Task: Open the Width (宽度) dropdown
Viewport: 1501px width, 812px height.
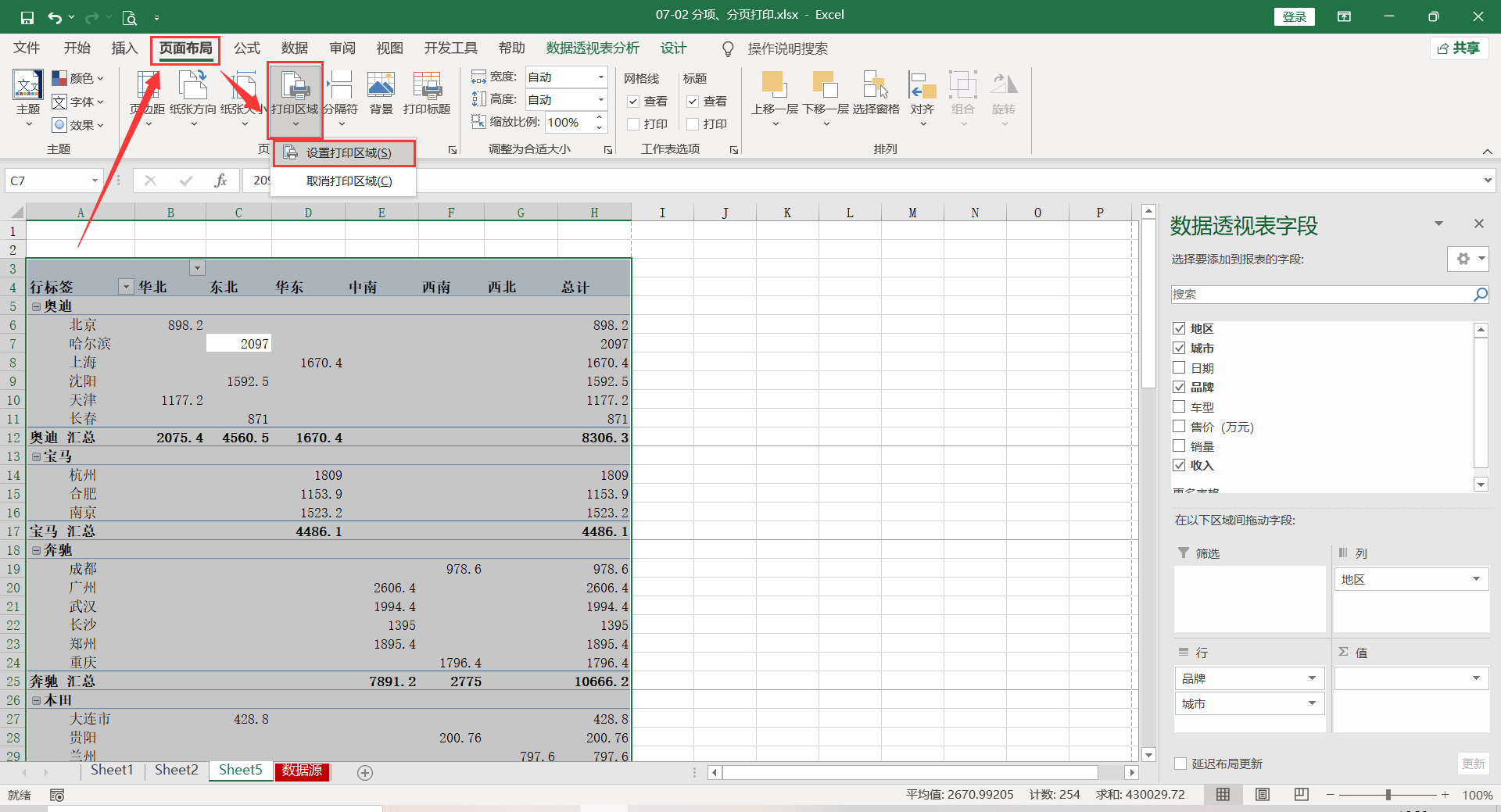Action: click(x=600, y=77)
